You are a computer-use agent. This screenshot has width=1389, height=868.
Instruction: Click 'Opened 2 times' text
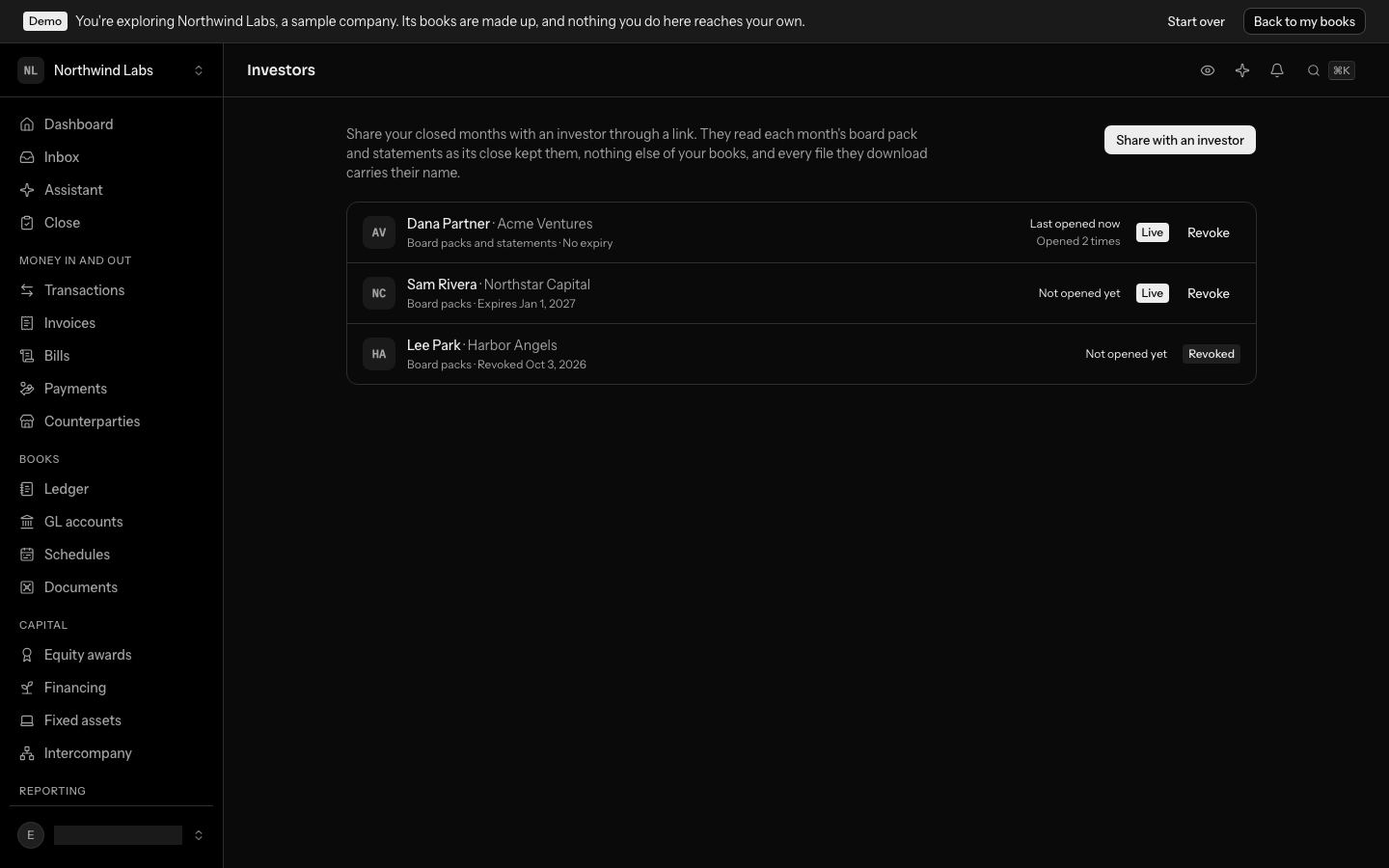pyautogui.click(x=1078, y=241)
